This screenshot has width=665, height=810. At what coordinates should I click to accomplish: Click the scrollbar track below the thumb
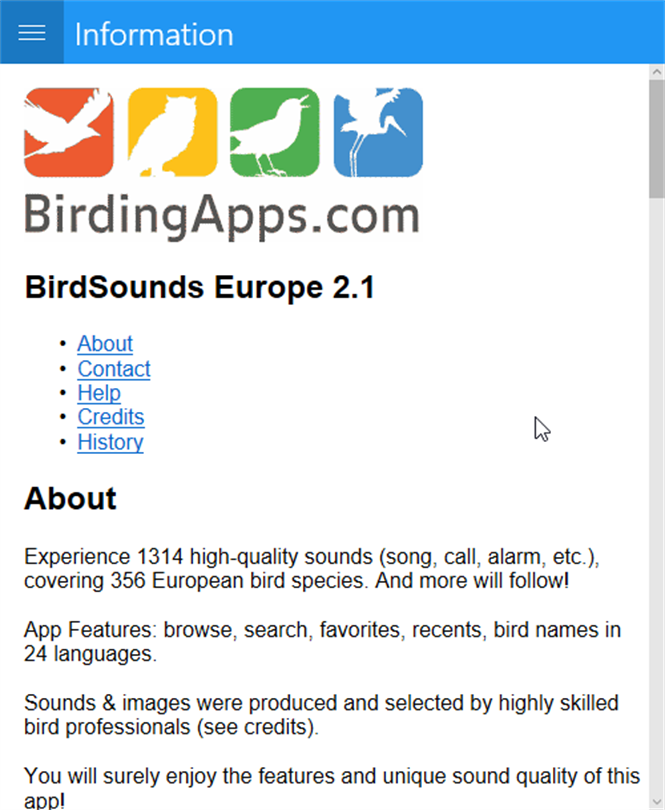coord(656,500)
